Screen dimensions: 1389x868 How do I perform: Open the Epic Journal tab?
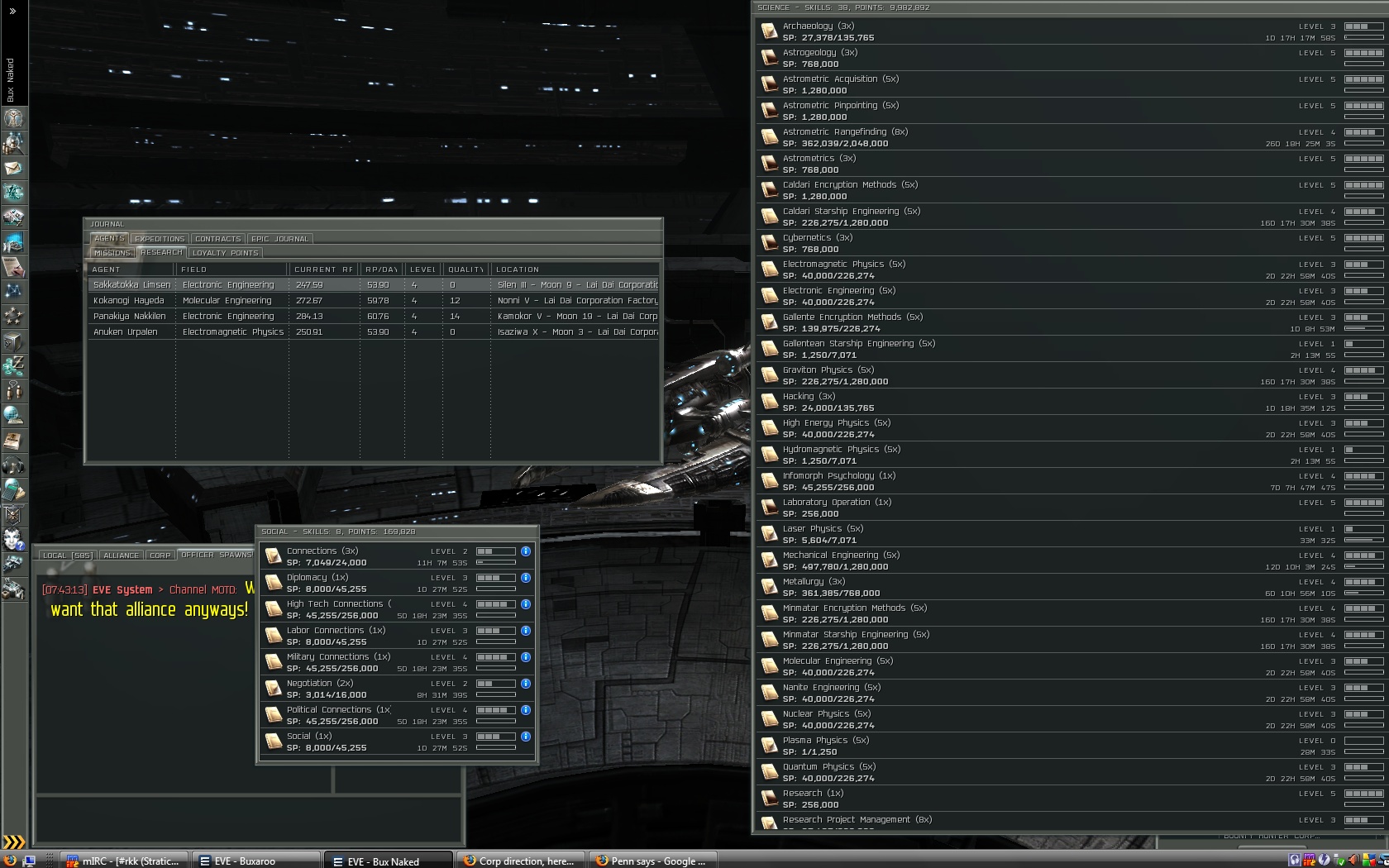(279, 239)
